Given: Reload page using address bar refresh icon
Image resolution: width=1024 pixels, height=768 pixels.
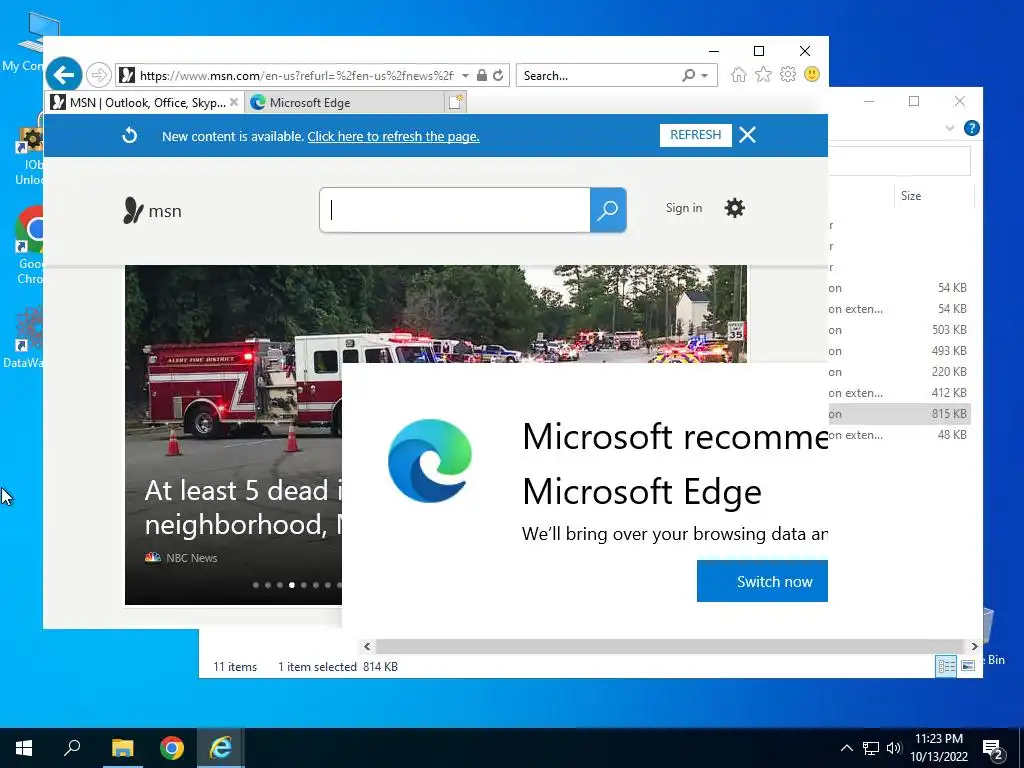Looking at the screenshot, I should (498, 75).
